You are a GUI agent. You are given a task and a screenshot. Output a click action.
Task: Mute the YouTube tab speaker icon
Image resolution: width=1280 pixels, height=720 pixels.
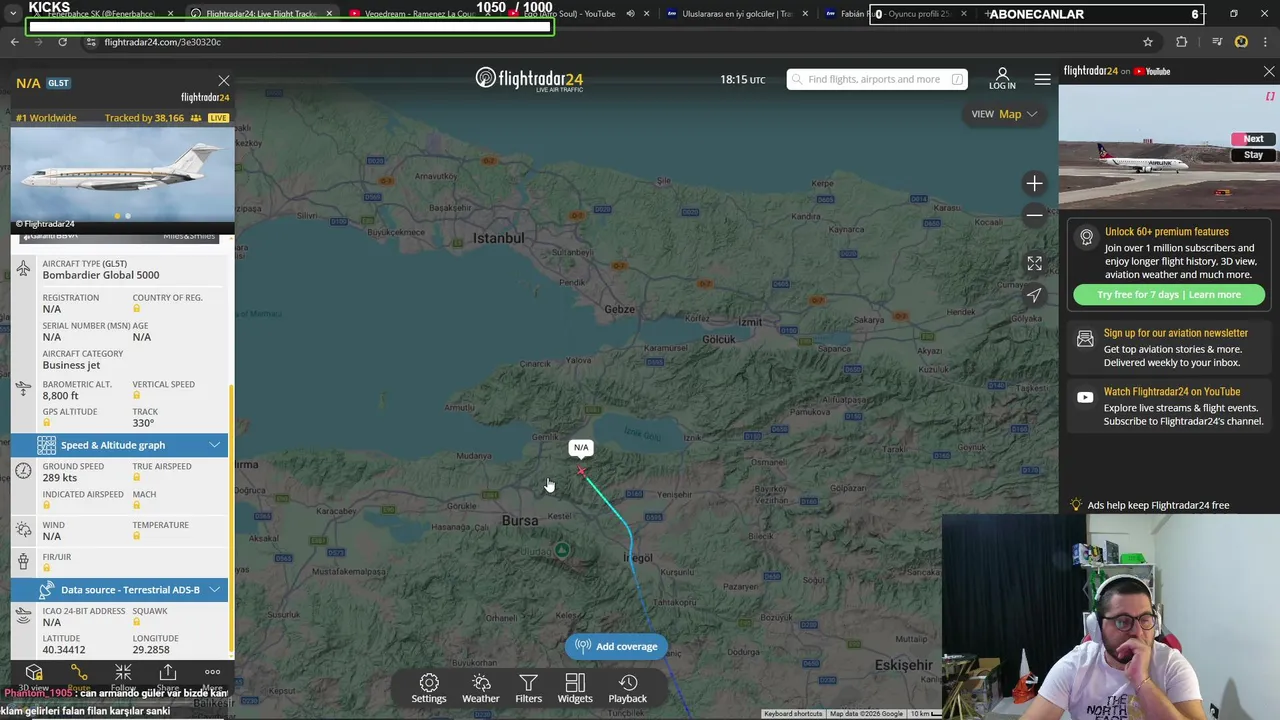[630, 14]
